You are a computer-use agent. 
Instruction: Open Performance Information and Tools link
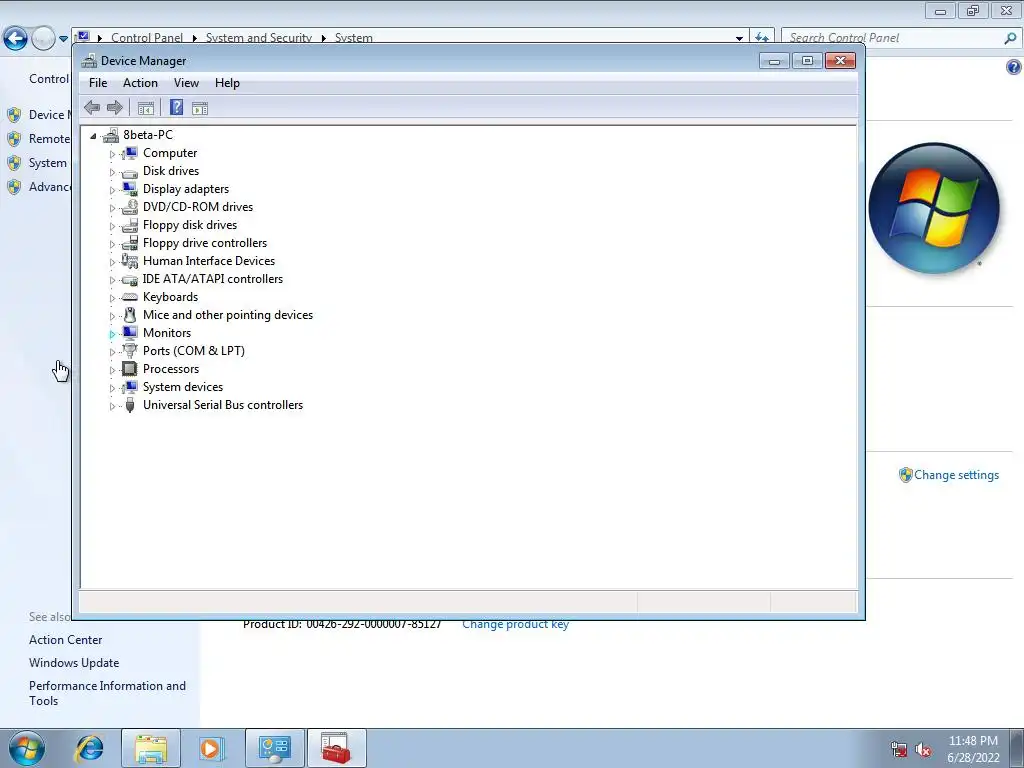[107, 693]
